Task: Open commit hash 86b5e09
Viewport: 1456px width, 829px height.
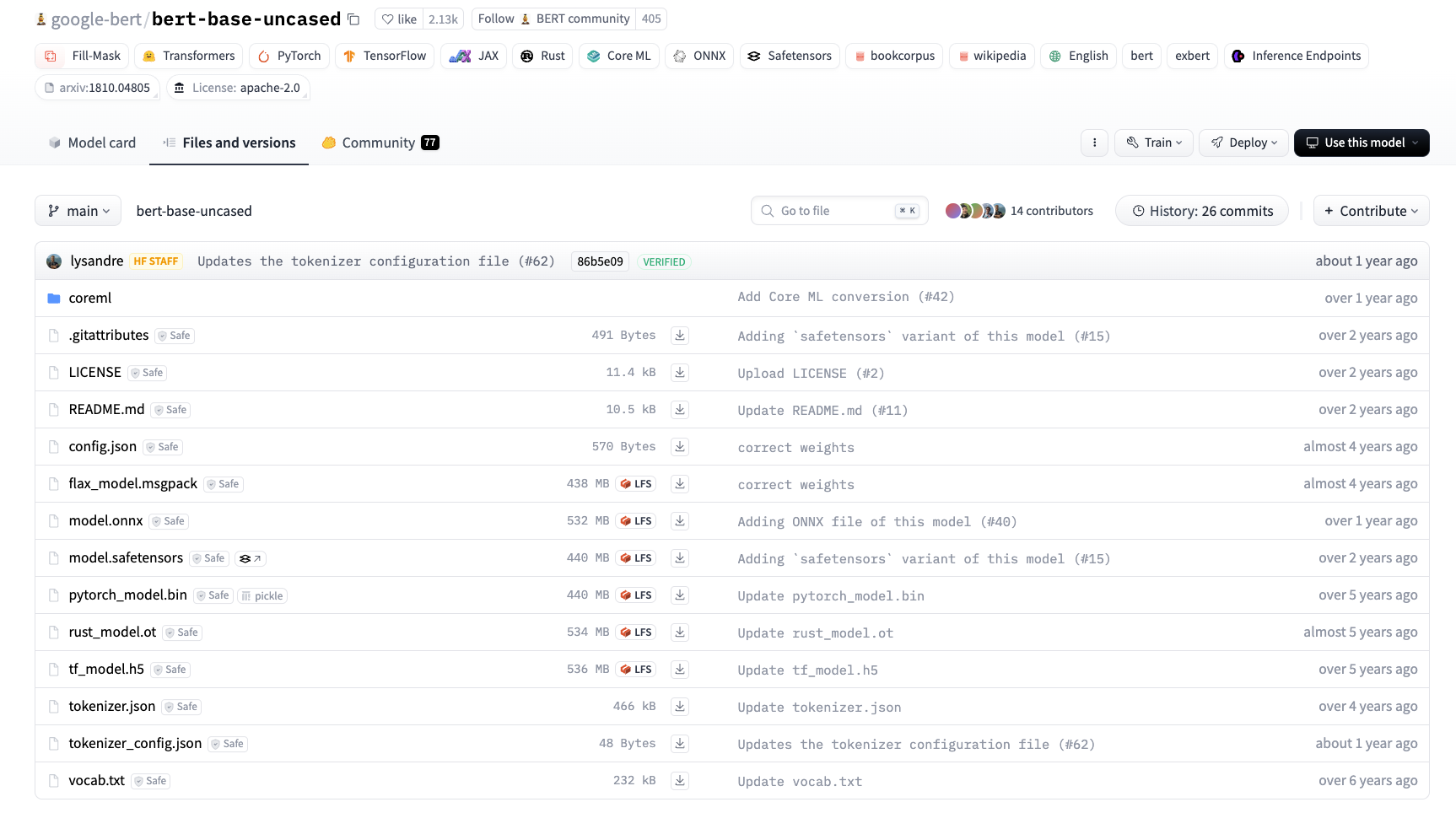Action: click(600, 261)
